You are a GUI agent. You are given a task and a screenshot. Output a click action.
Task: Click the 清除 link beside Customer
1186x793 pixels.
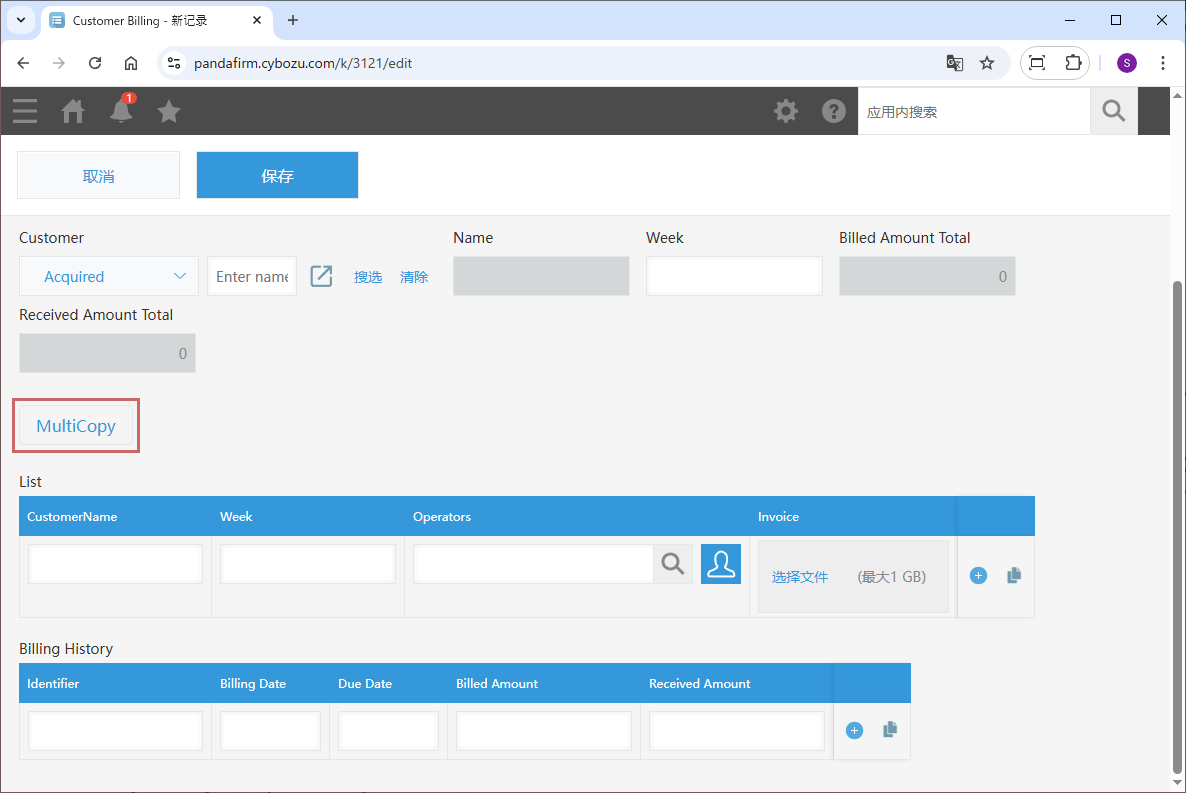pos(414,277)
